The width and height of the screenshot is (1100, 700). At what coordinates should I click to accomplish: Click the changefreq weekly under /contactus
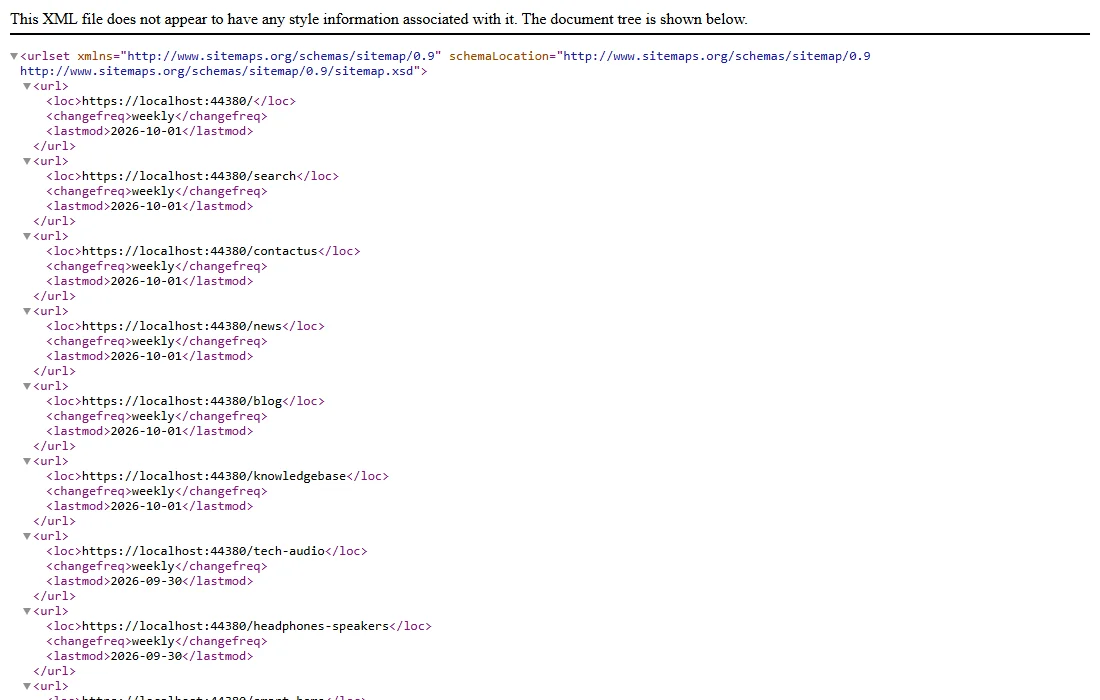[x=153, y=267]
